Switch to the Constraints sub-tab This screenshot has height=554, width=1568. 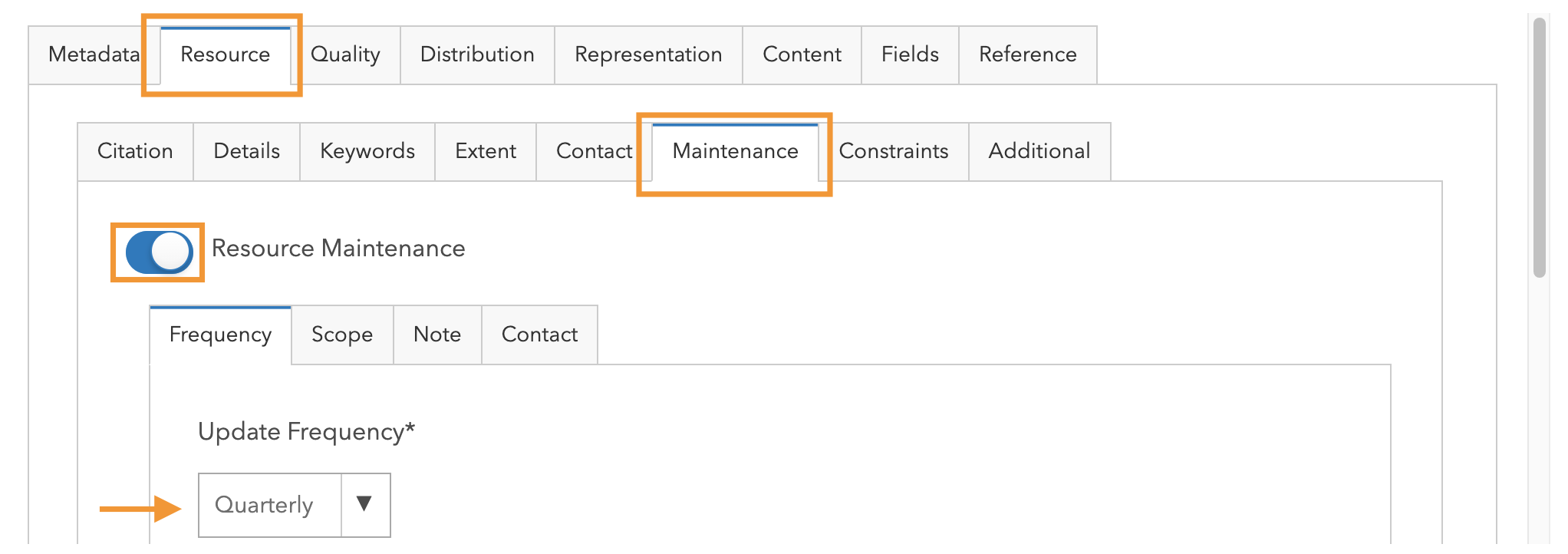tap(894, 151)
